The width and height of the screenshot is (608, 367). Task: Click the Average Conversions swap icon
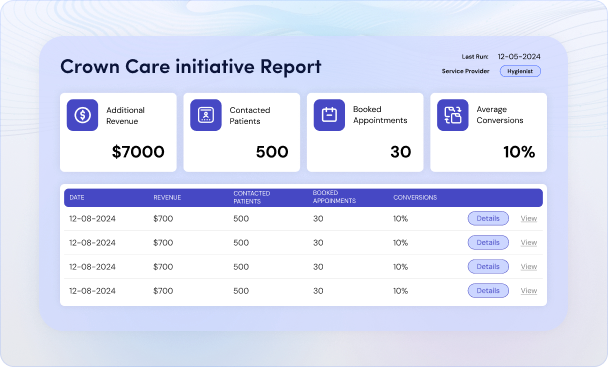[453, 115]
